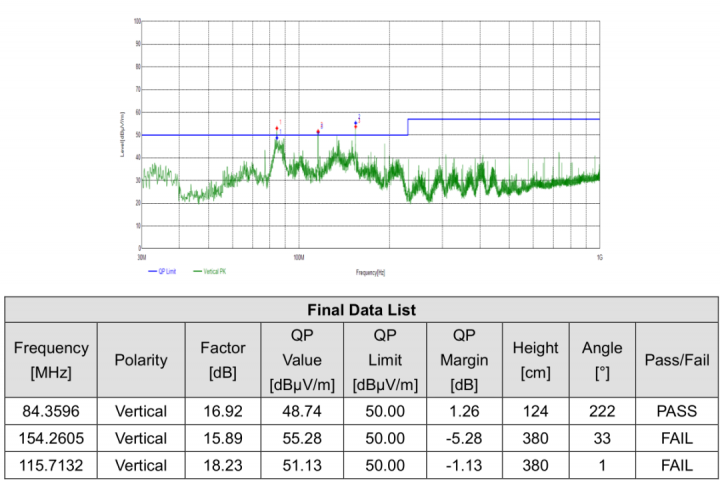Click the QP Value column header

point(301,359)
